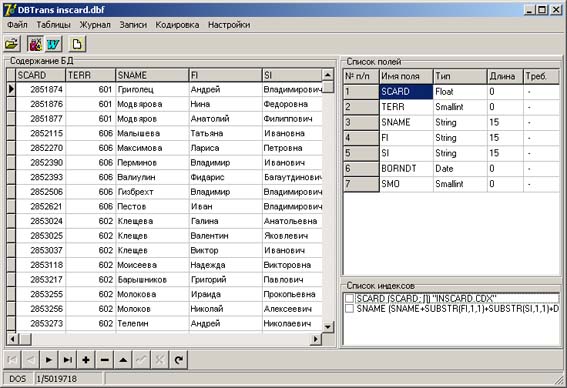The image size is (567, 388).
Task: Click horizontal scrollbar left arrow of data grid
Action: pos(13,339)
